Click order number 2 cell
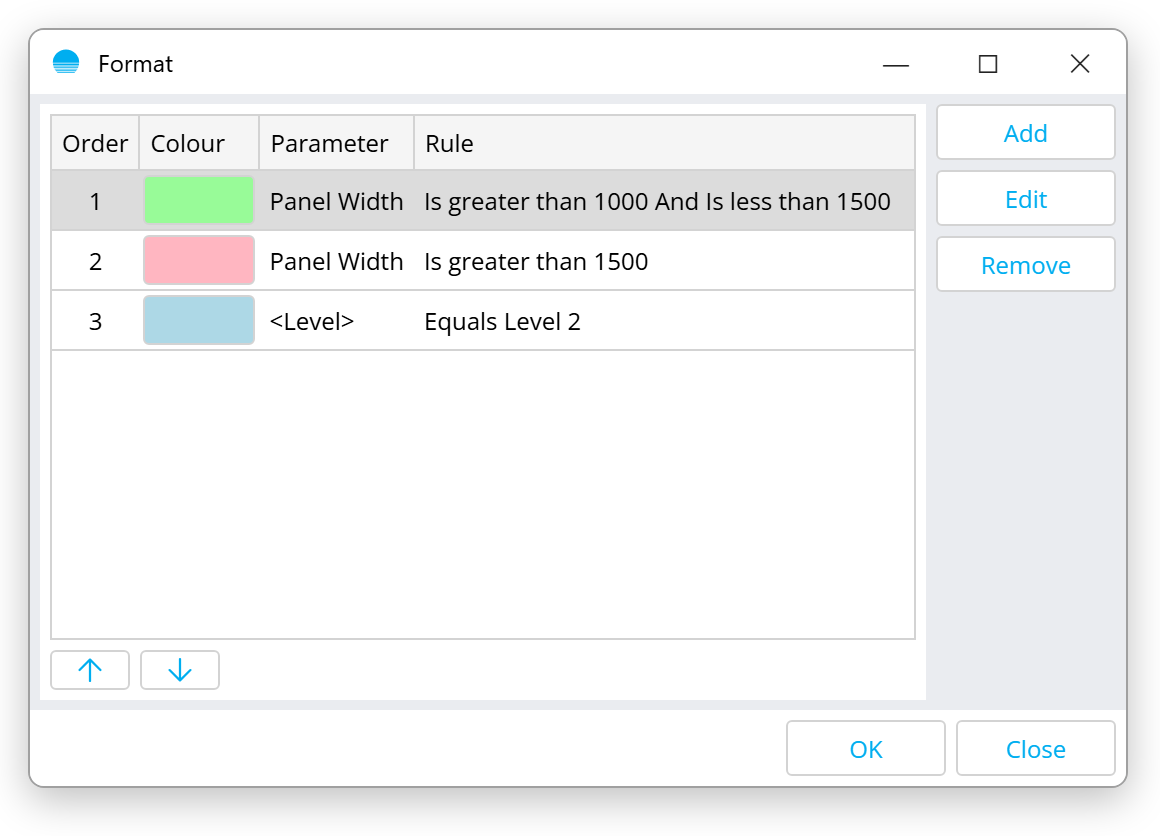The image size is (1160, 836). click(x=95, y=261)
